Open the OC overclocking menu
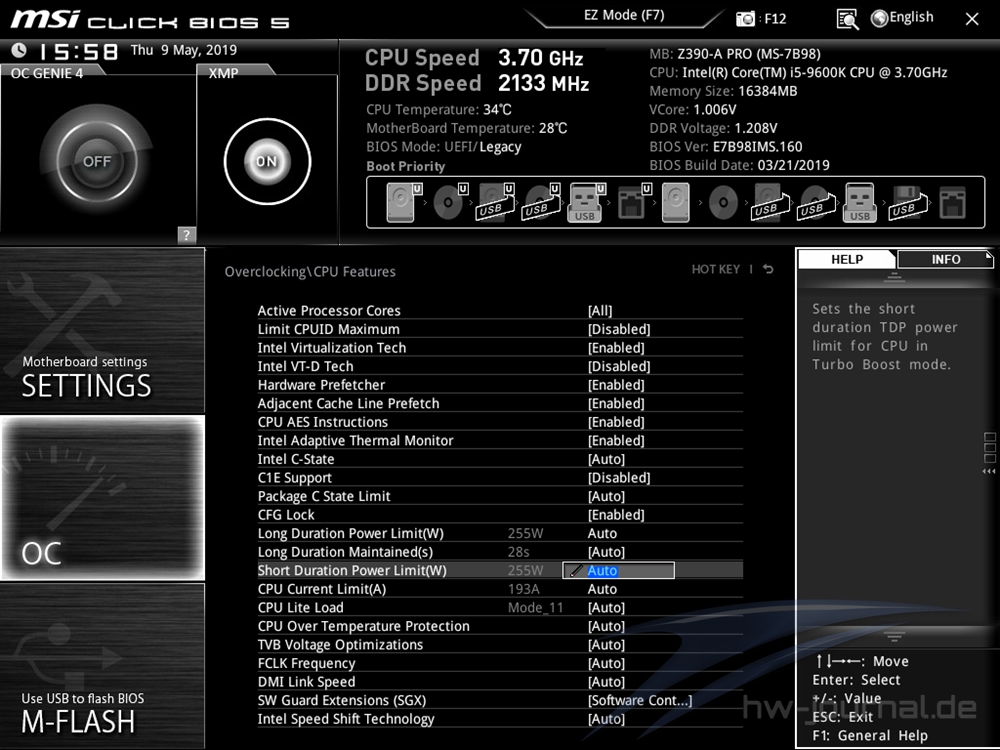 [x=102, y=497]
